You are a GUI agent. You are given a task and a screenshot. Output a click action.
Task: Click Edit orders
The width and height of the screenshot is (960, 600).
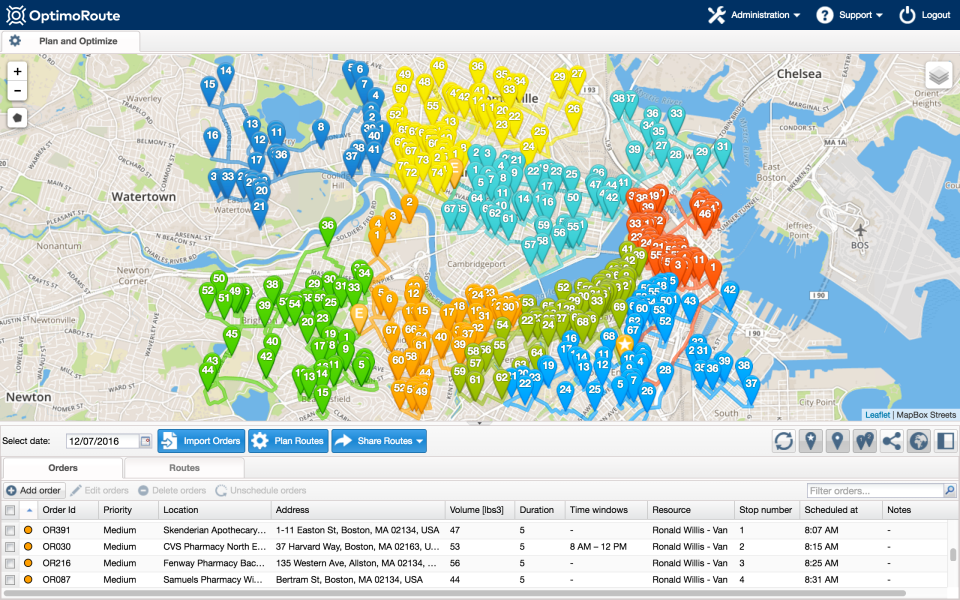click(x=99, y=490)
